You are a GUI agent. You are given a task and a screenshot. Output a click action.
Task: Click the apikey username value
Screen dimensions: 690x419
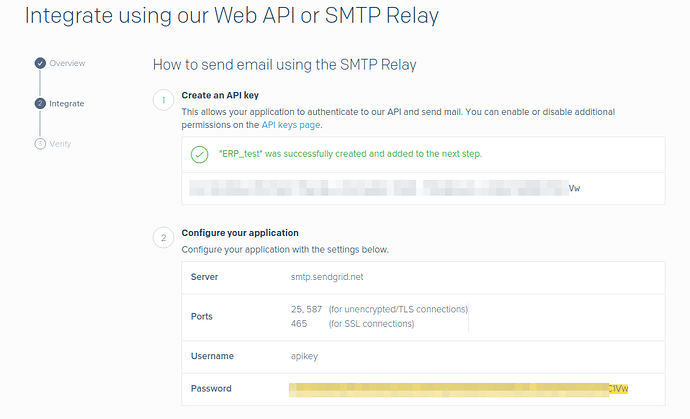click(304, 355)
